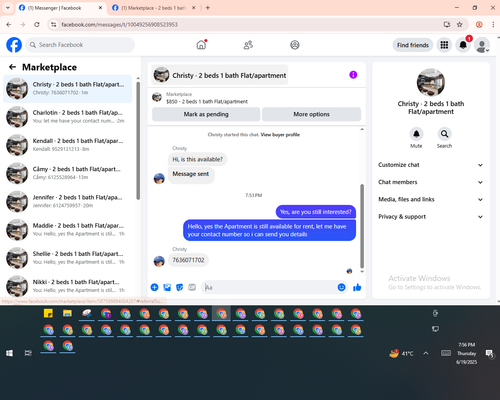Close the Messenger | Facebook tab
Image resolution: width=500 pixels, height=400 pixels.
click(x=100, y=8)
